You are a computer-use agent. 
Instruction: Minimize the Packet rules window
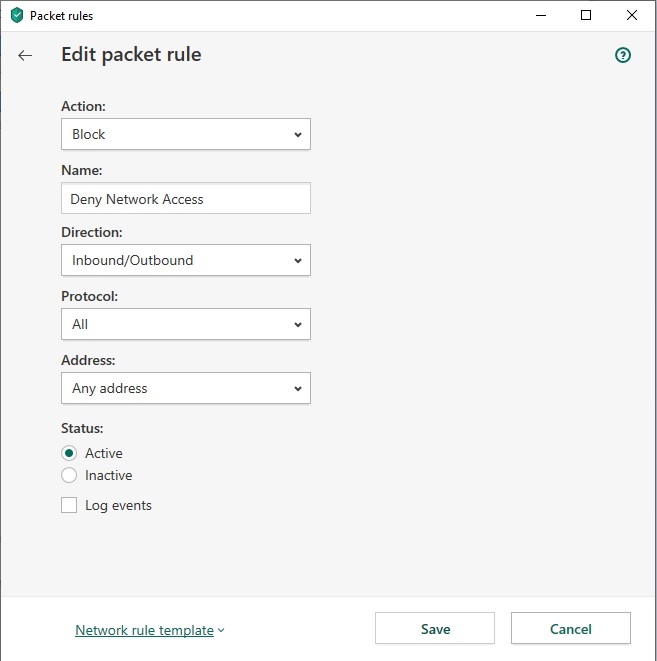(541, 16)
